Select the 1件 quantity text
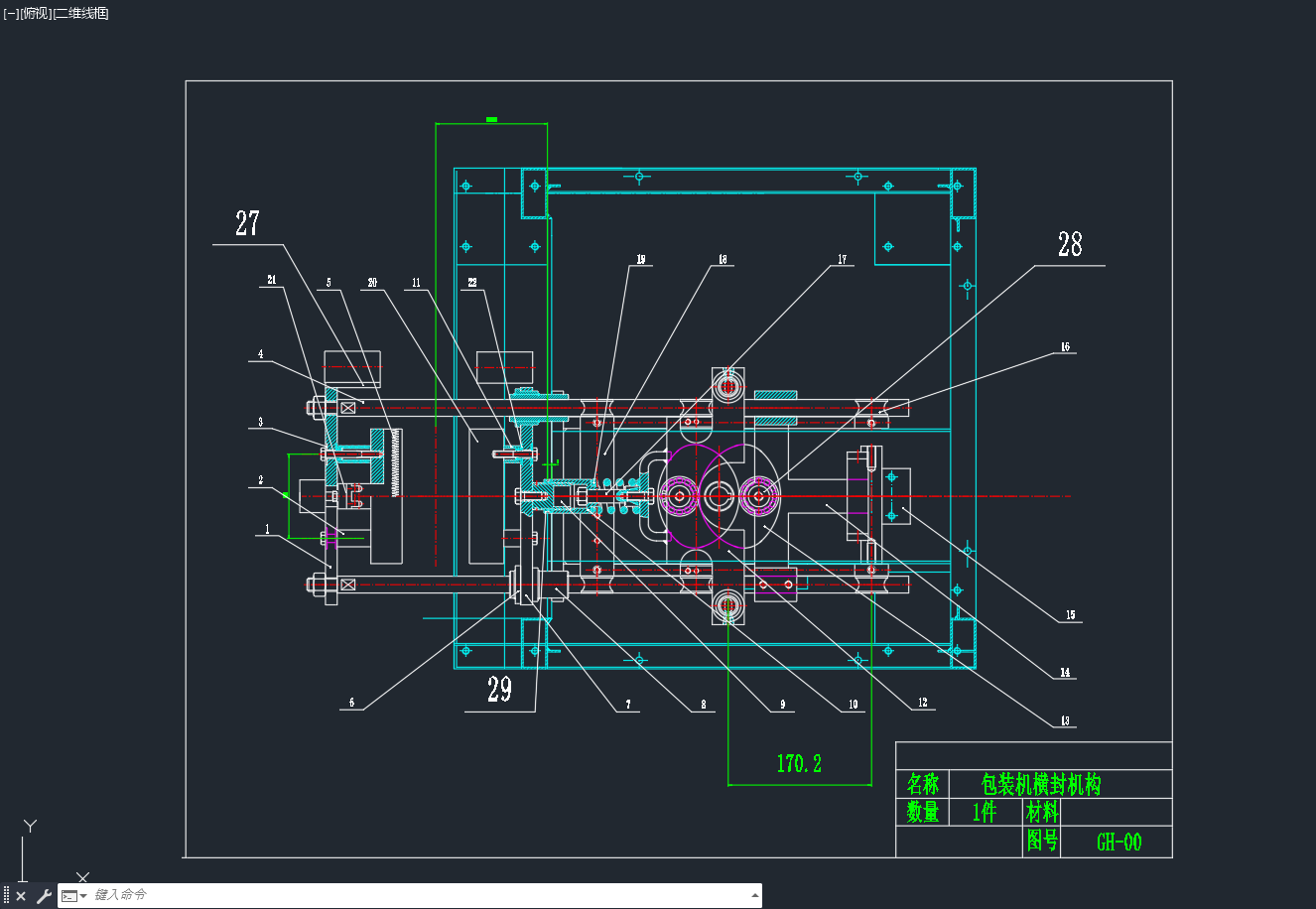Image resolution: width=1316 pixels, height=909 pixels. tap(985, 812)
